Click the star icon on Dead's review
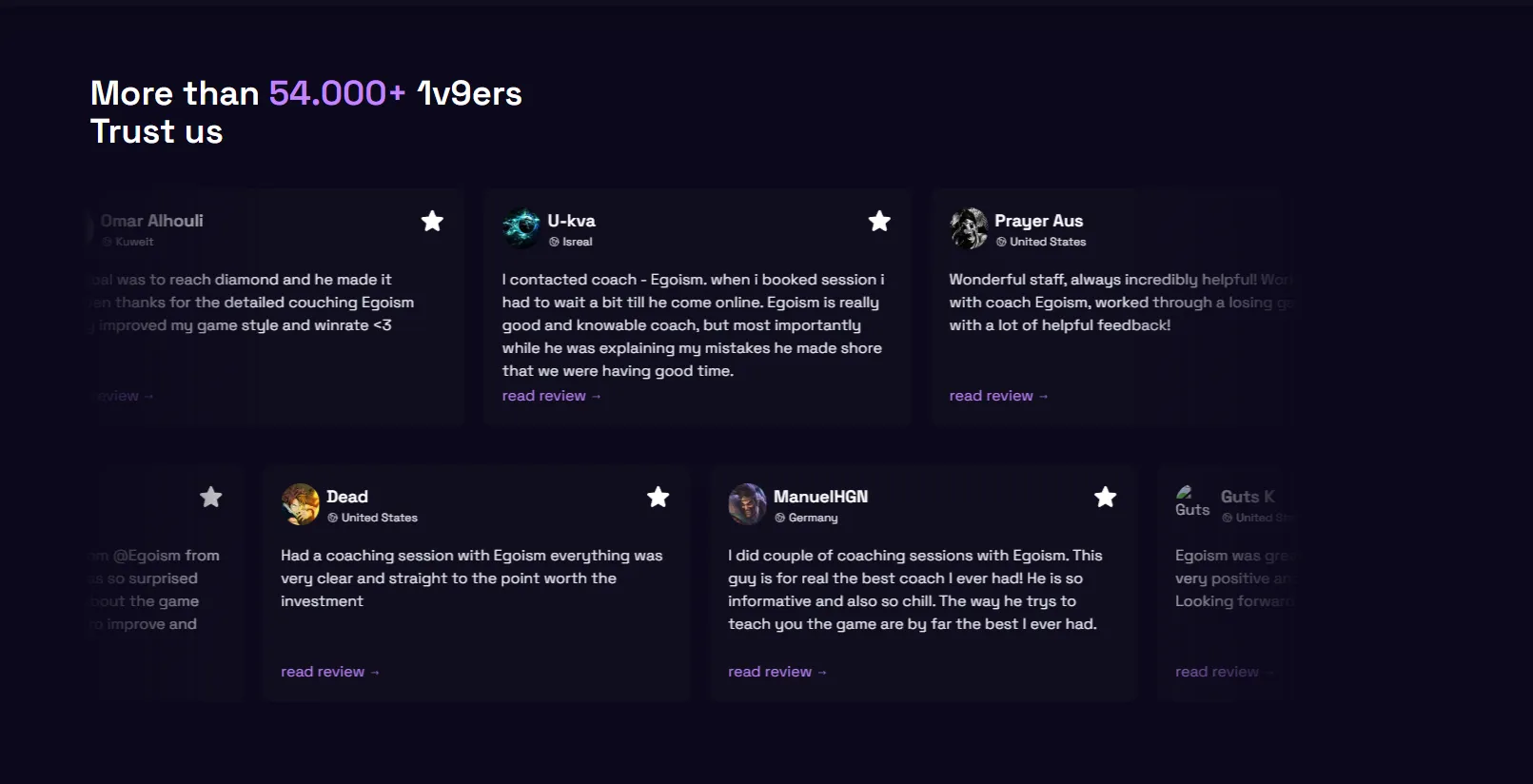Image resolution: width=1533 pixels, height=784 pixels. coord(658,497)
